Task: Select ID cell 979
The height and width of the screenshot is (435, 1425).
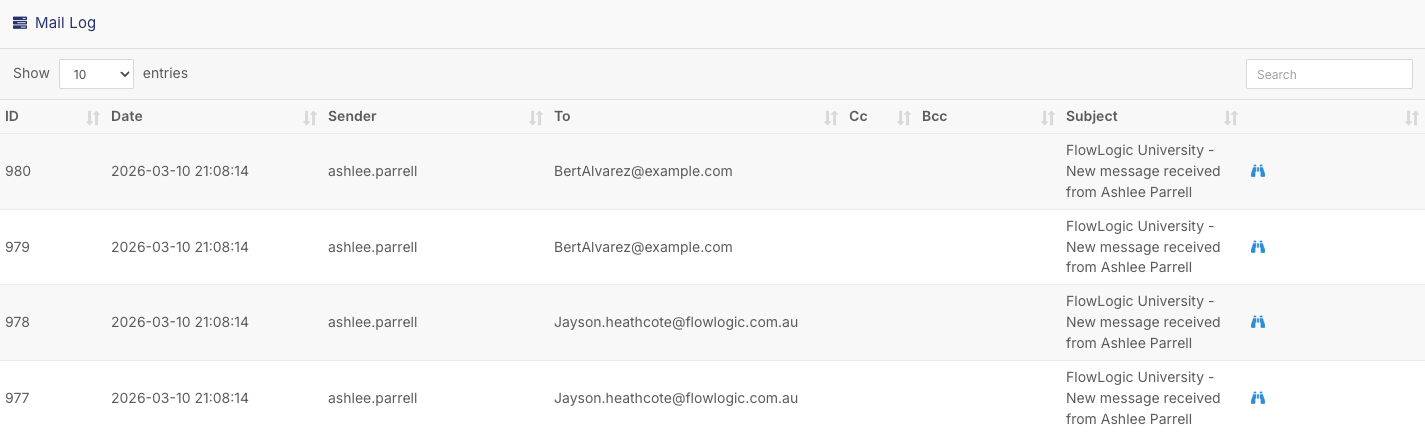Action: [18, 247]
